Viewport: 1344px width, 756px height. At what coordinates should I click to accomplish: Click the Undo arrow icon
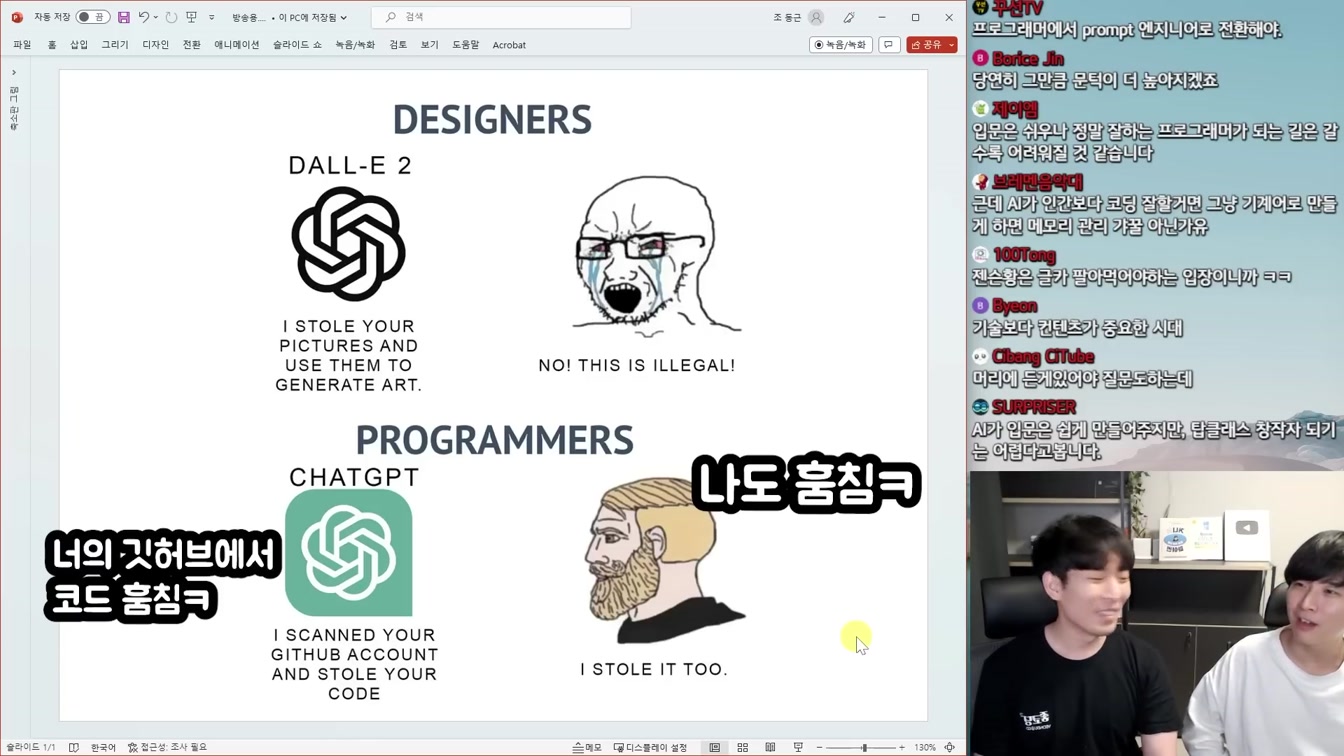144,17
